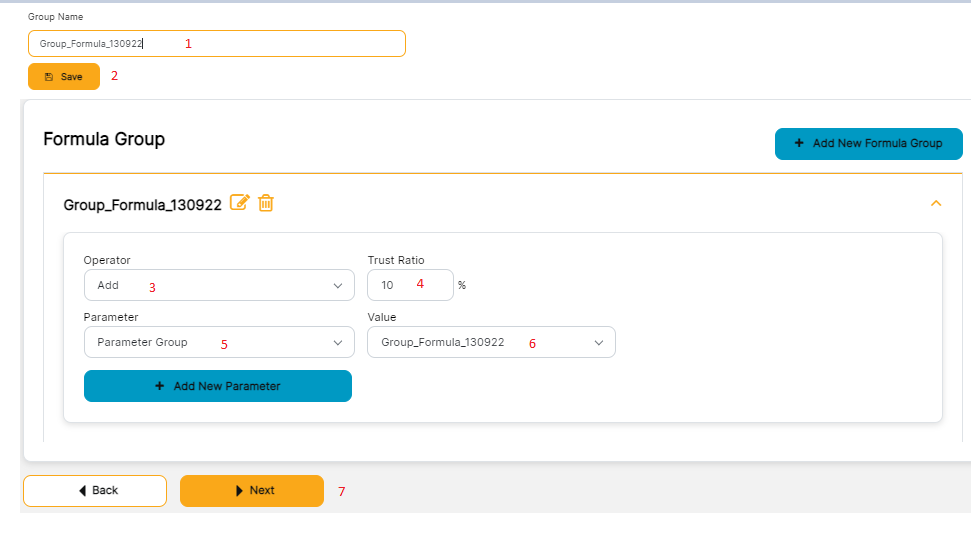971x539 pixels.
Task: Go to the next step with Next
Action: (252, 491)
